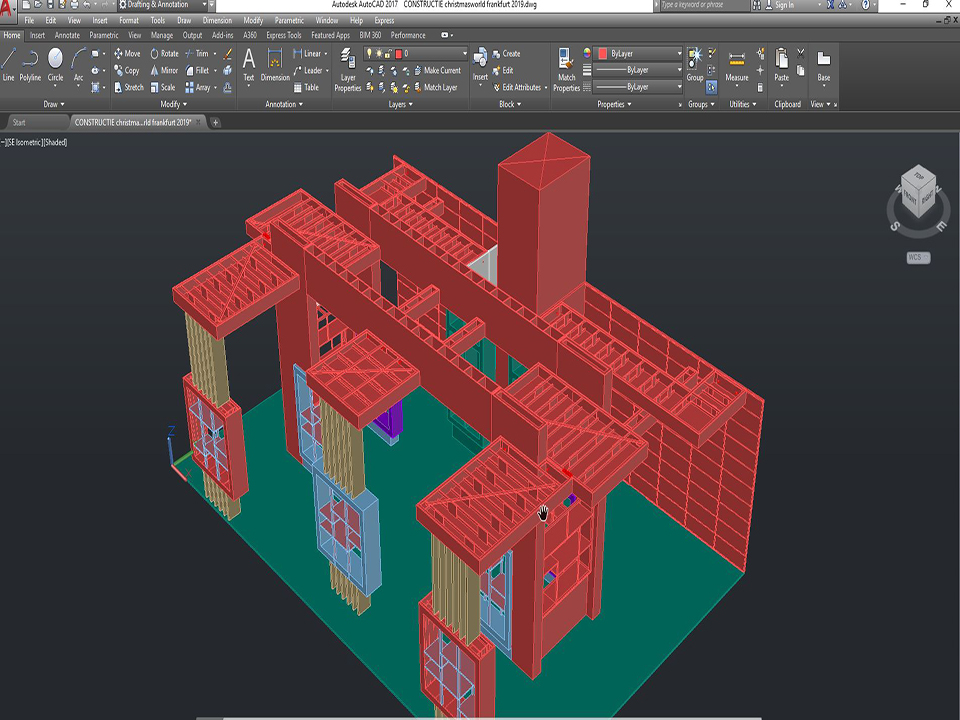The width and height of the screenshot is (960, 720).
Task: Open the Dimension menu in menu bar
Action: click(x=217, y=20)
